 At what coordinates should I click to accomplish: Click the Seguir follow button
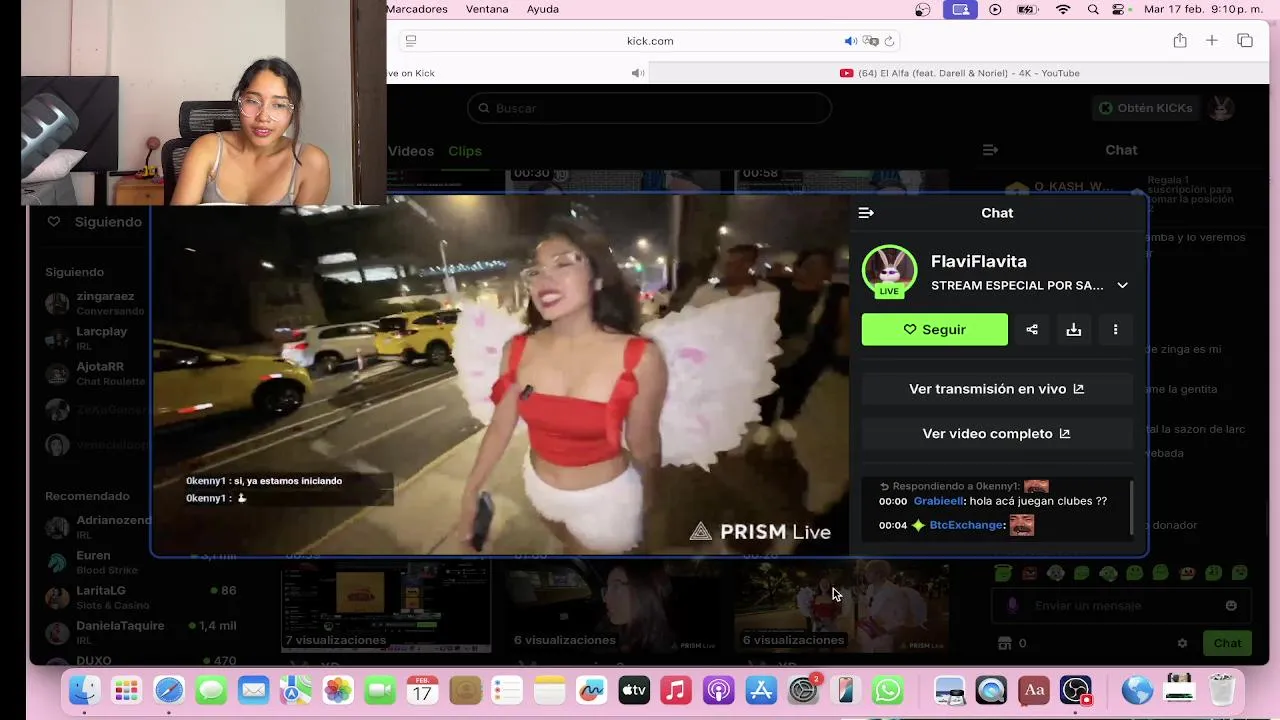click(934, 329)
